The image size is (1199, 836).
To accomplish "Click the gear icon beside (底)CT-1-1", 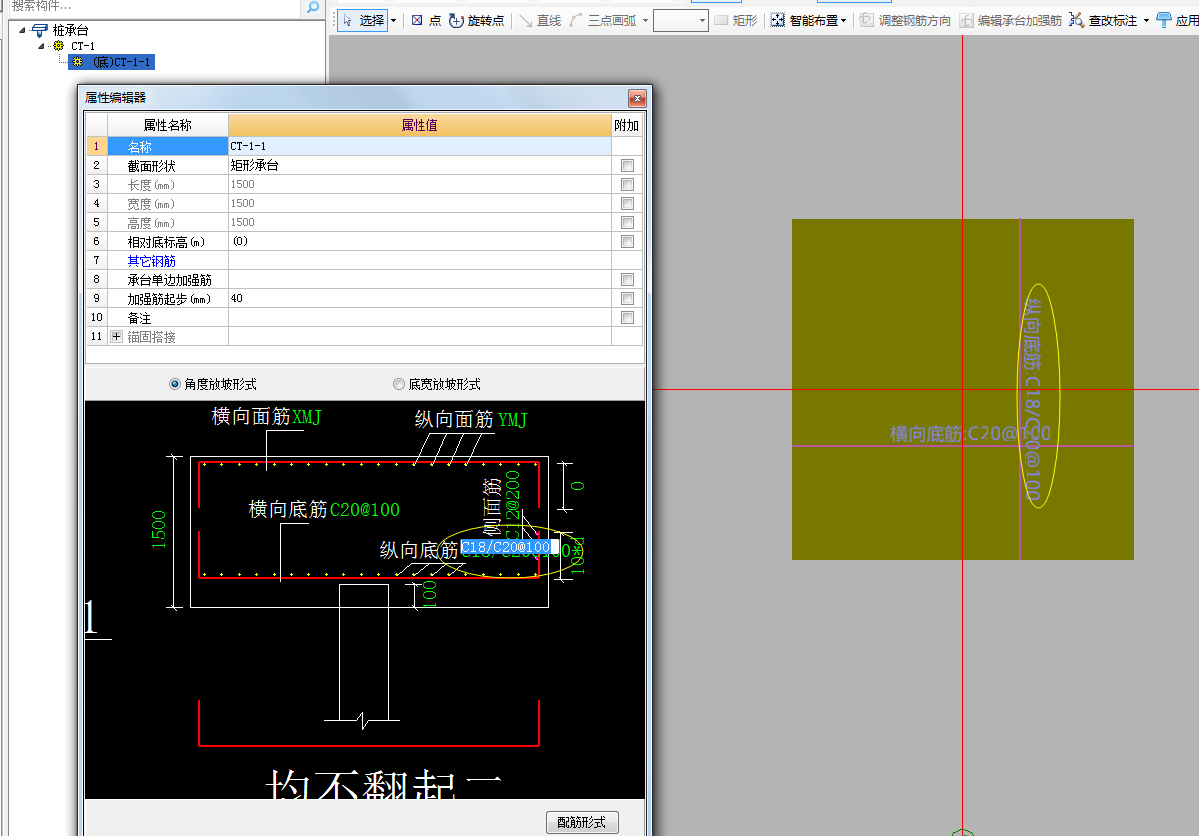I will pyautogui.click(x=77, y=61).
